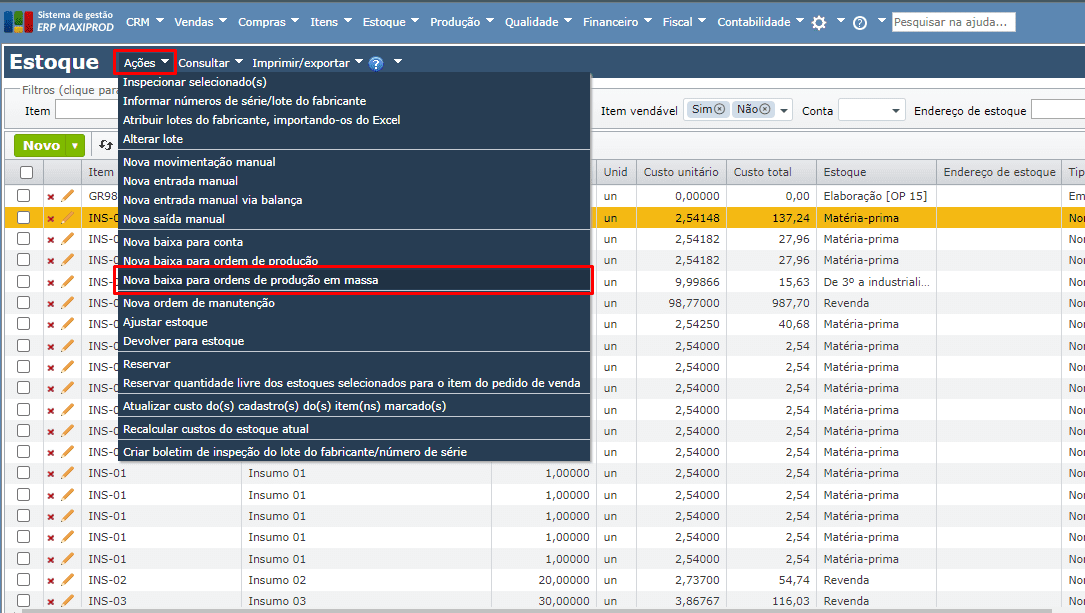Expand the Novo button dropdown arrow
Viewport: 1085px width, 613px height.
(75, 146)
